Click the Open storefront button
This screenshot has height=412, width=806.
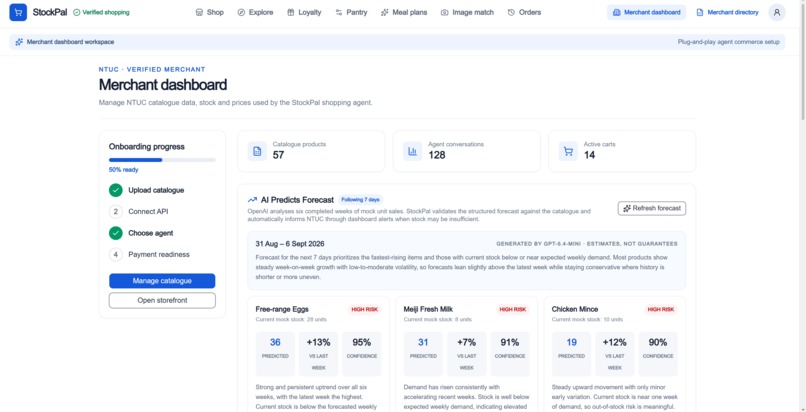(x=162, y=301)
